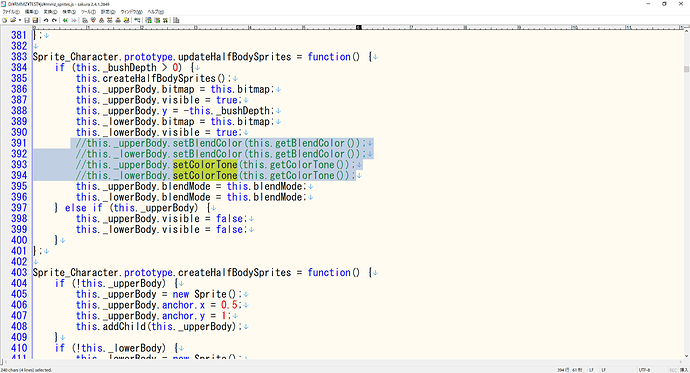Screen dimensions: 690x373
Task: Open the common settings toolbar icon
Action: [165, 20]
